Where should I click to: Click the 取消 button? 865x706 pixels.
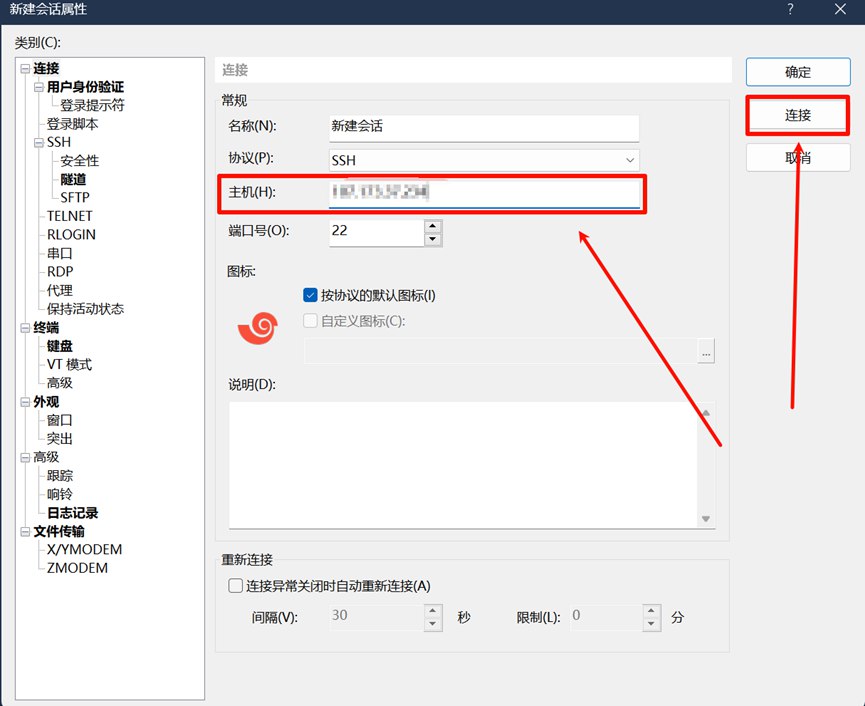click(x=797, y=157)
